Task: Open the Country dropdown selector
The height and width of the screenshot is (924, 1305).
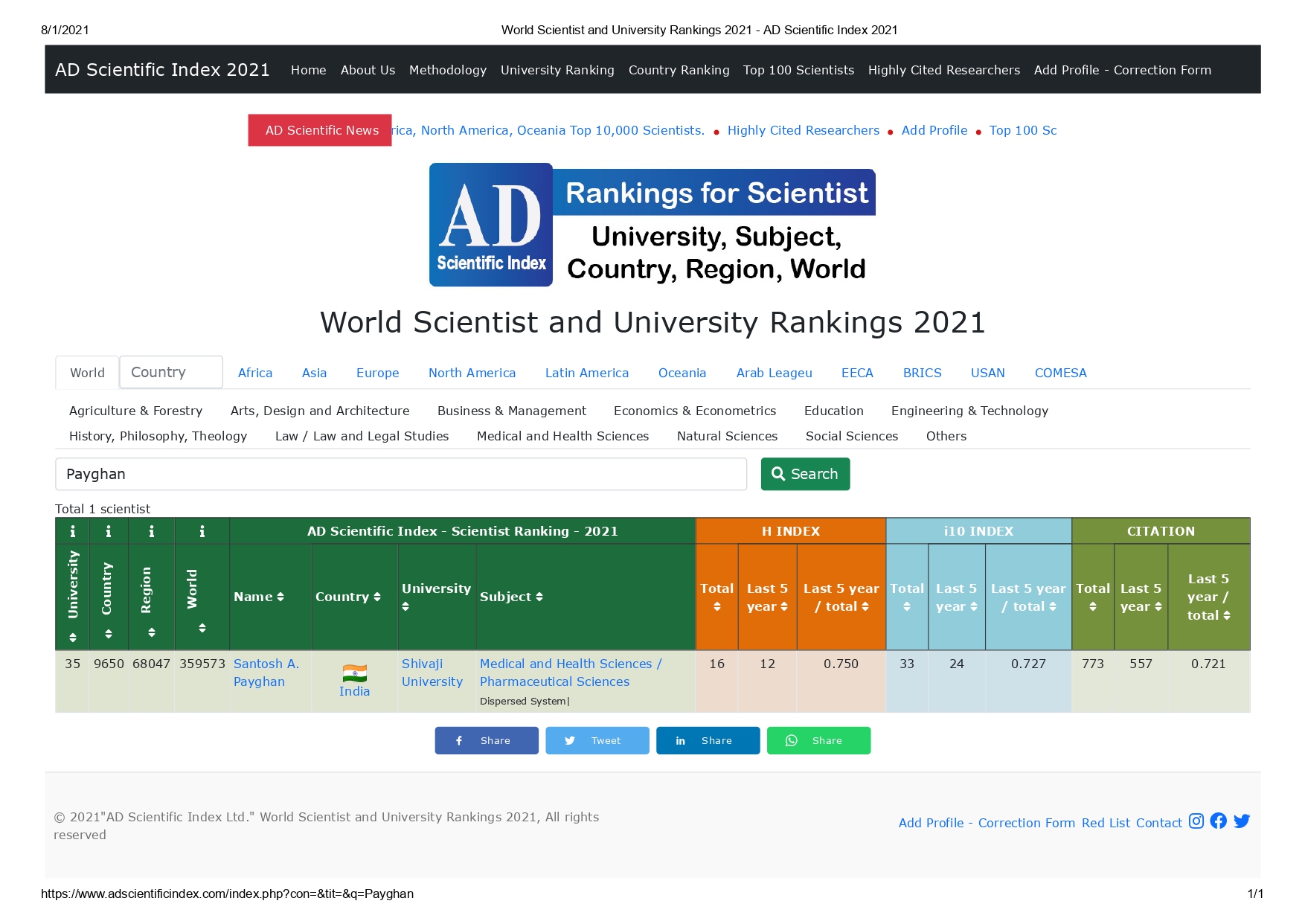Action: click(171, 372)
